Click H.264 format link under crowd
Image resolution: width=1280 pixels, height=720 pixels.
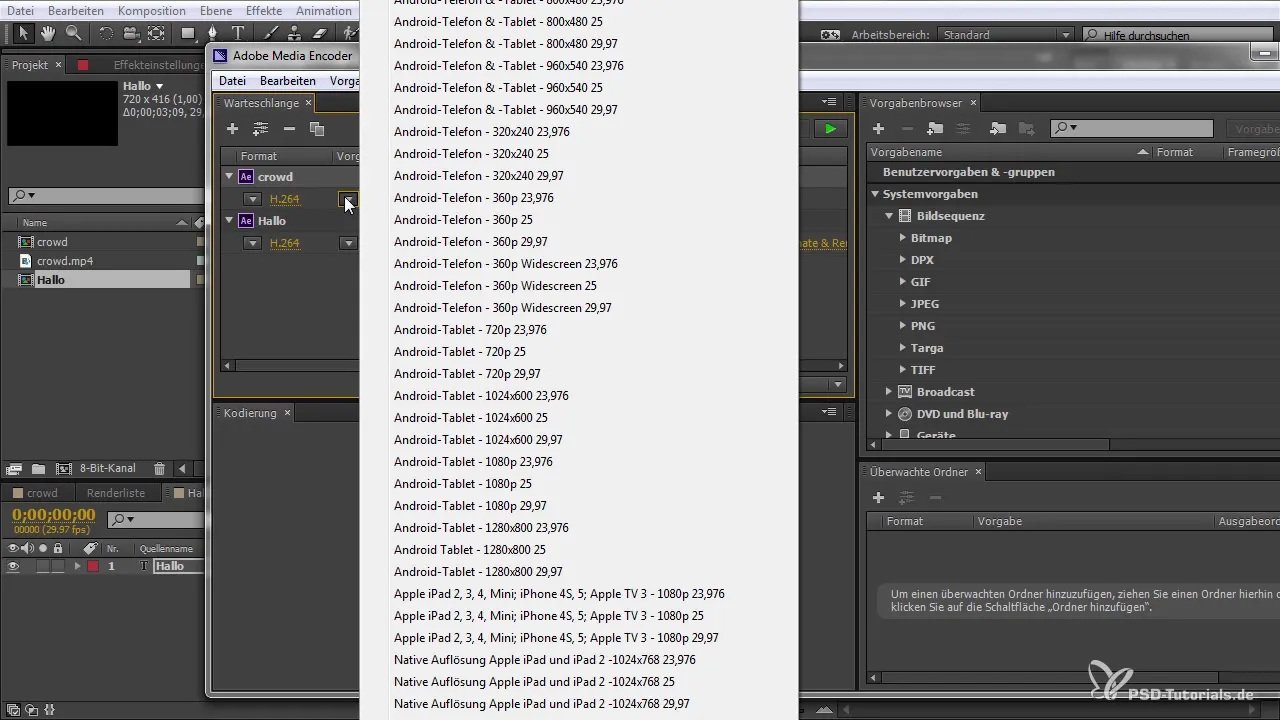[285, 199]
